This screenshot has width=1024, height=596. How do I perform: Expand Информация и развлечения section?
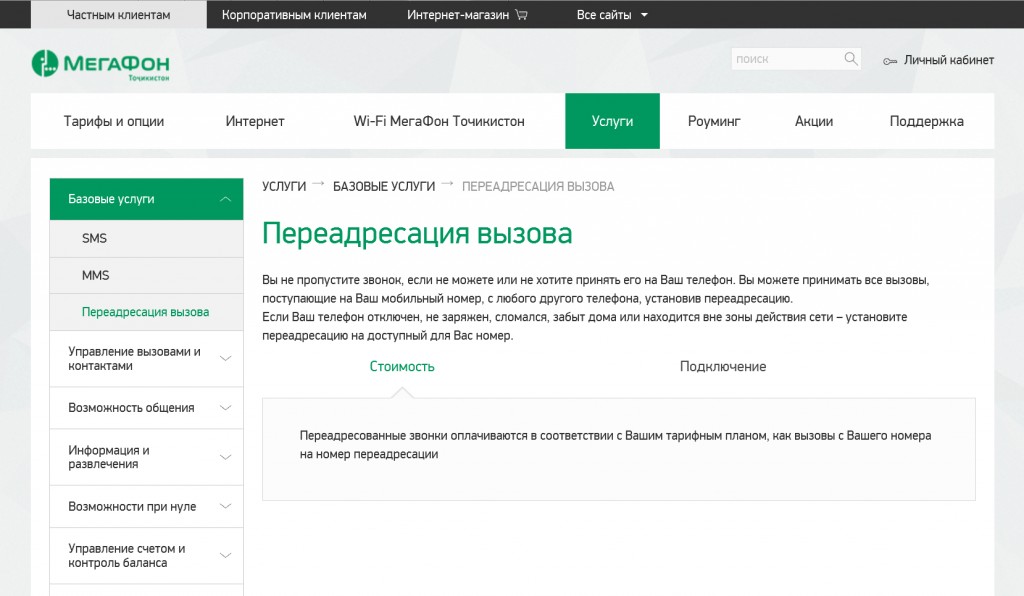tap(225, 457)
